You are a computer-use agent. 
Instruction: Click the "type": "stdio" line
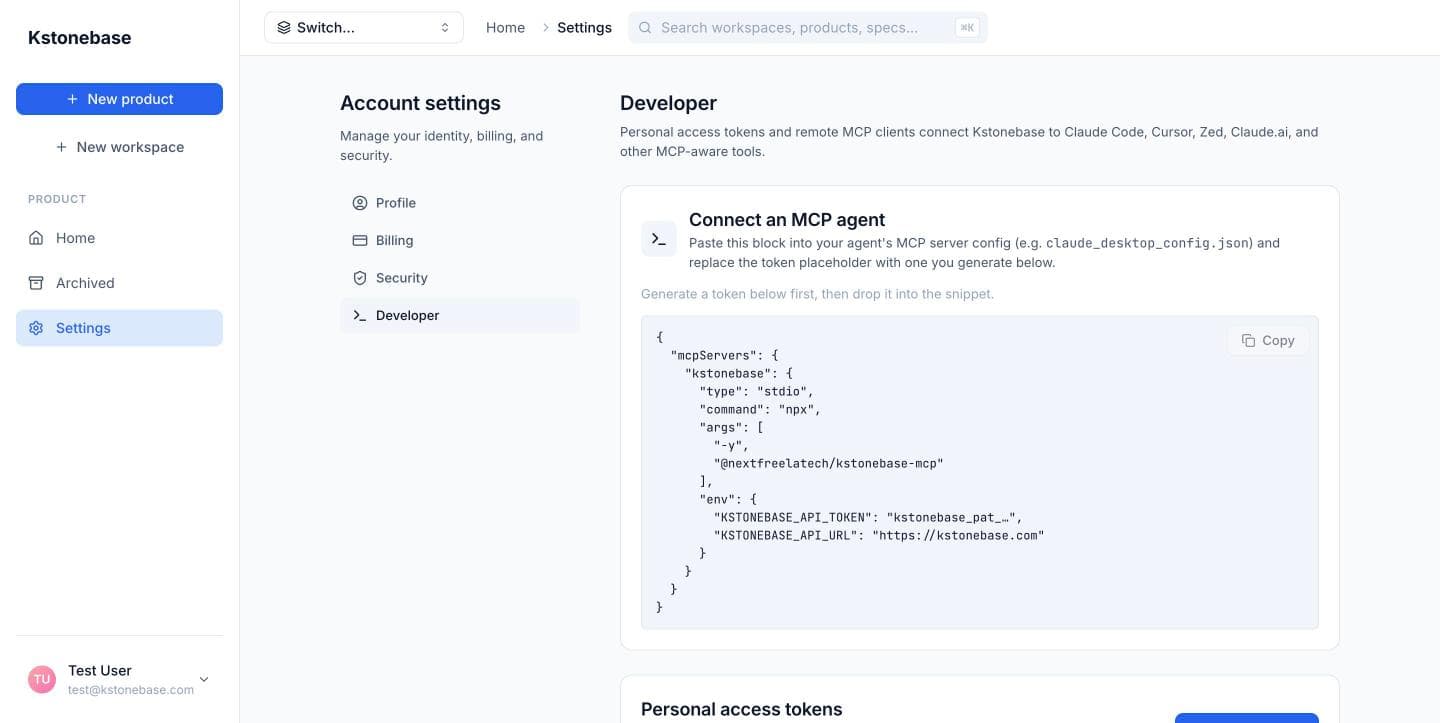(x=757, y=391)
